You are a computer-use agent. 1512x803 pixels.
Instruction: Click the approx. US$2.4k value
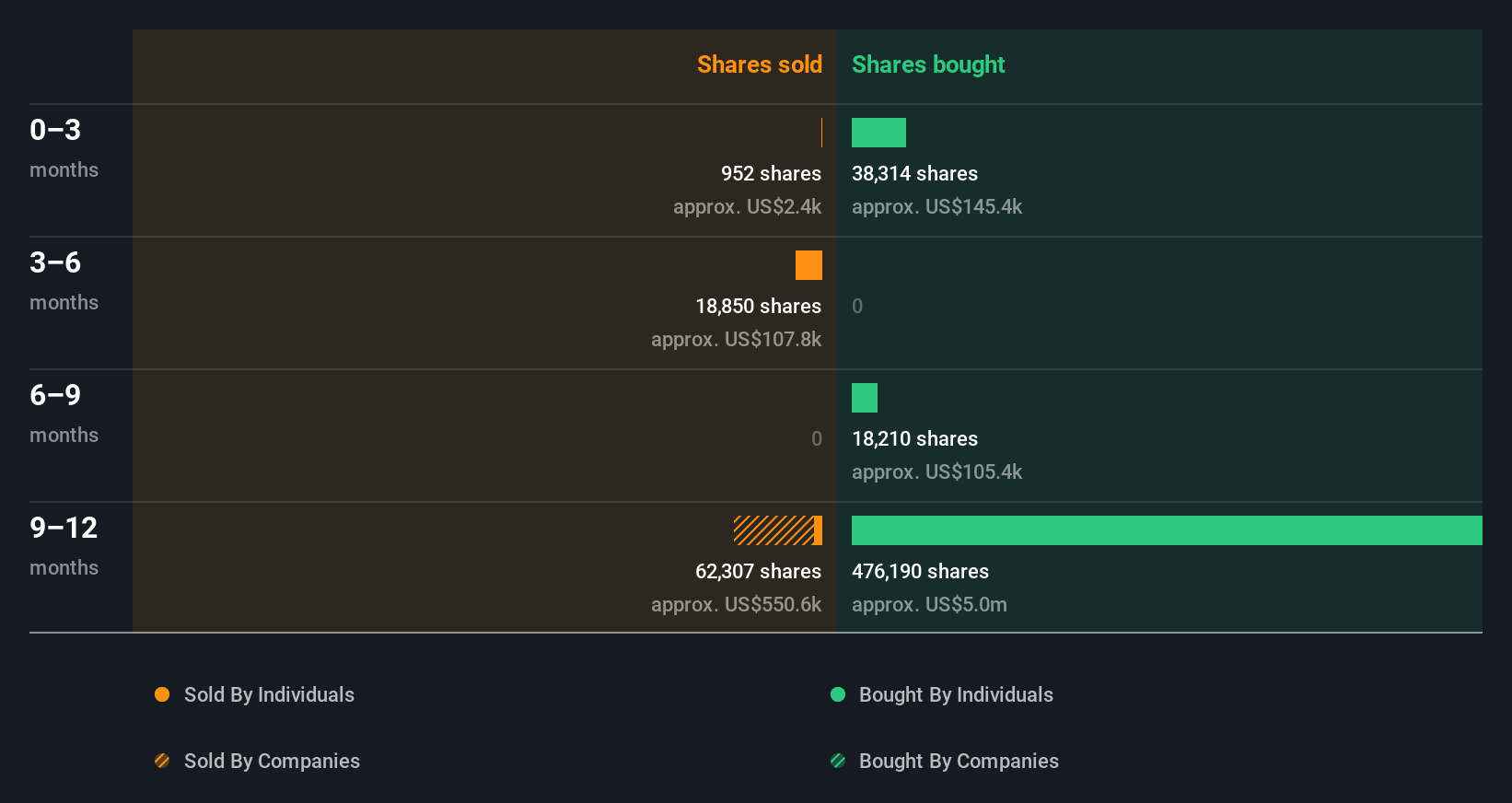(x=747, y=206)
